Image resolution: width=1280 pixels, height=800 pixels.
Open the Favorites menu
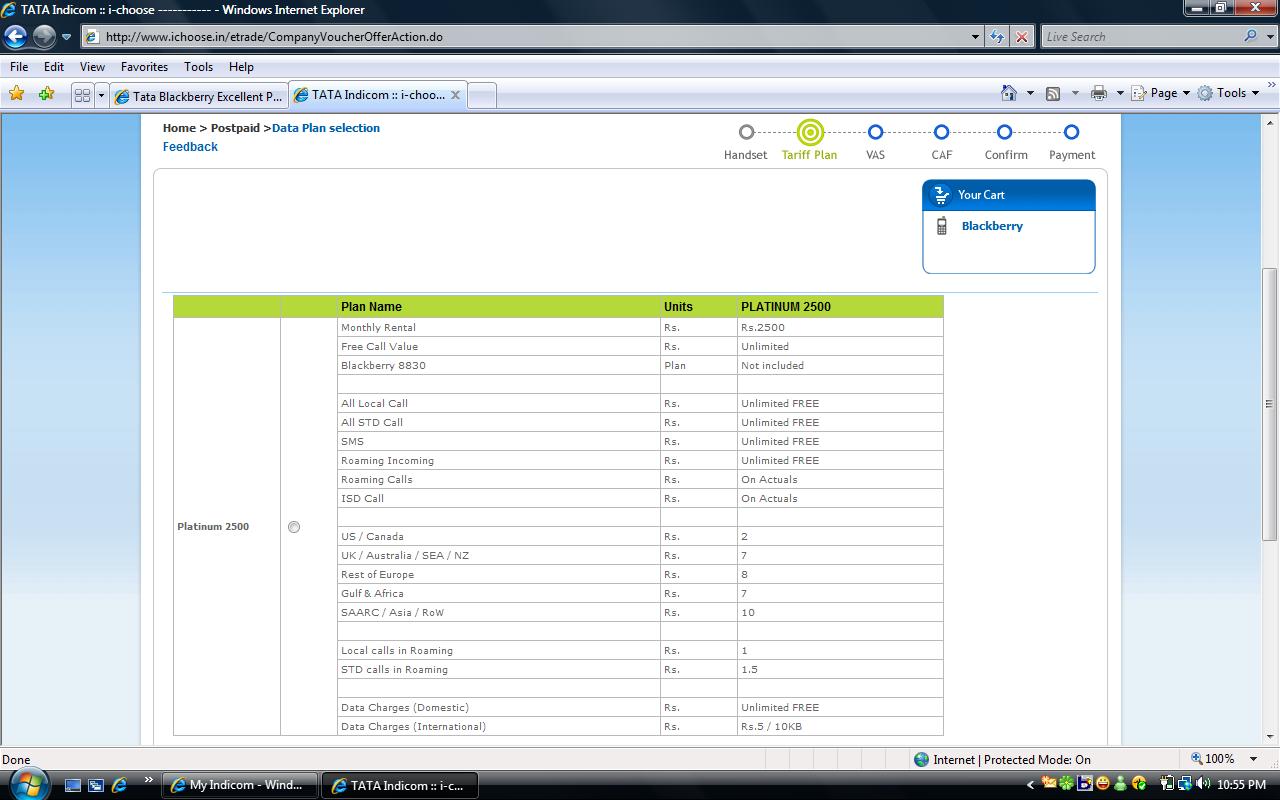144,67
